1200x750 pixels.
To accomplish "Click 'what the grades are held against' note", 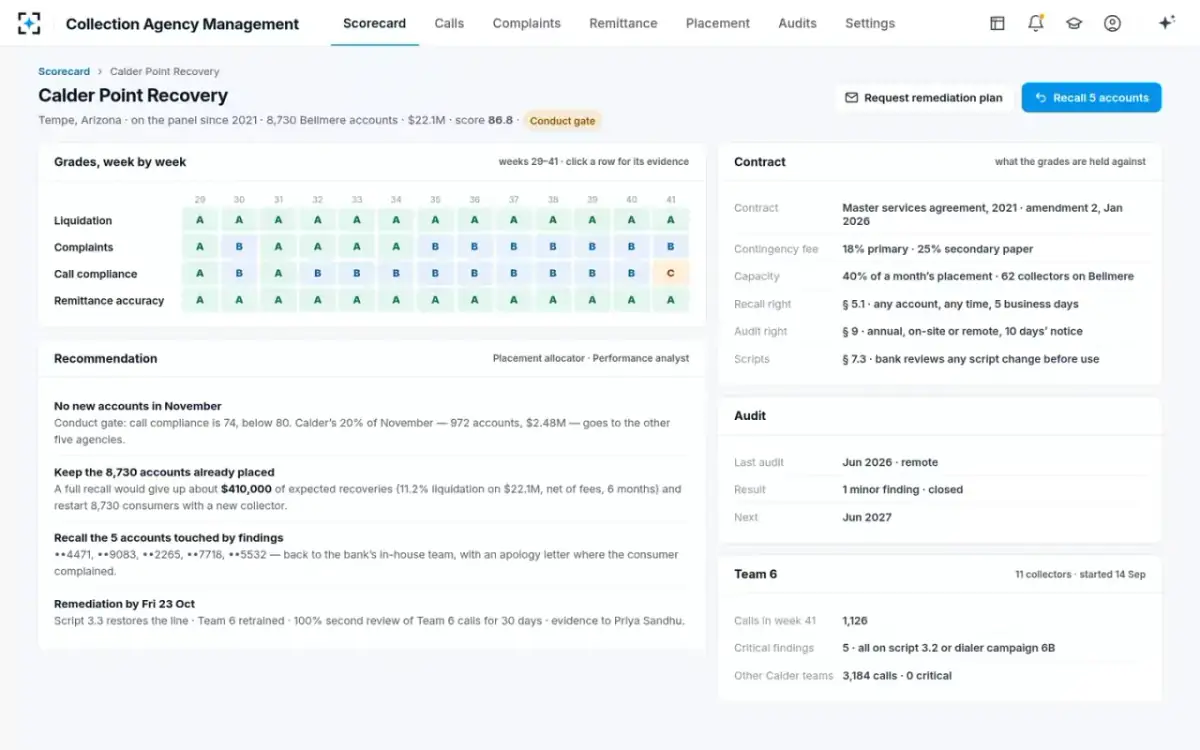I will (1070, 162).
